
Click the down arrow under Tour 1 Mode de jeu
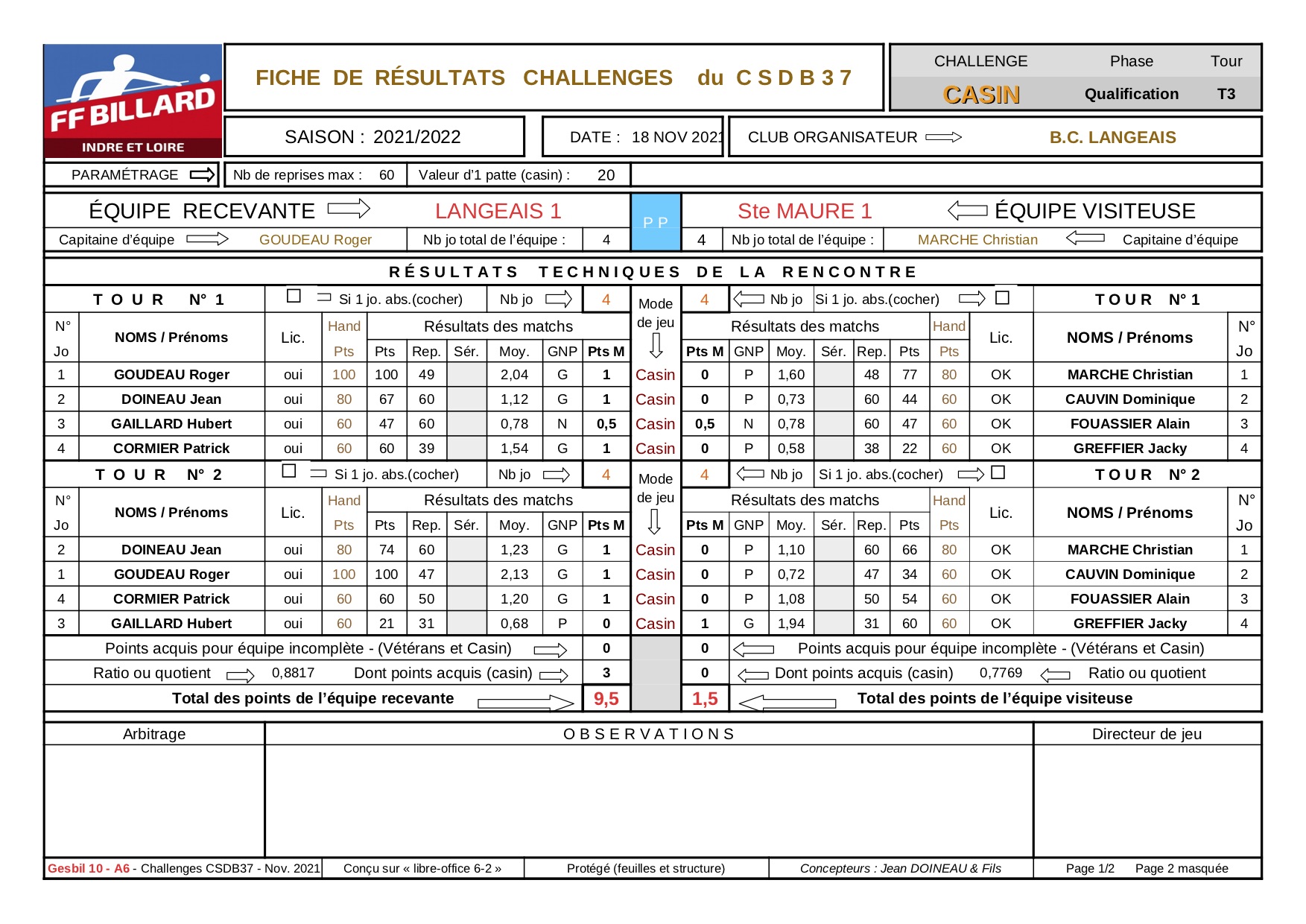[656, 346]
